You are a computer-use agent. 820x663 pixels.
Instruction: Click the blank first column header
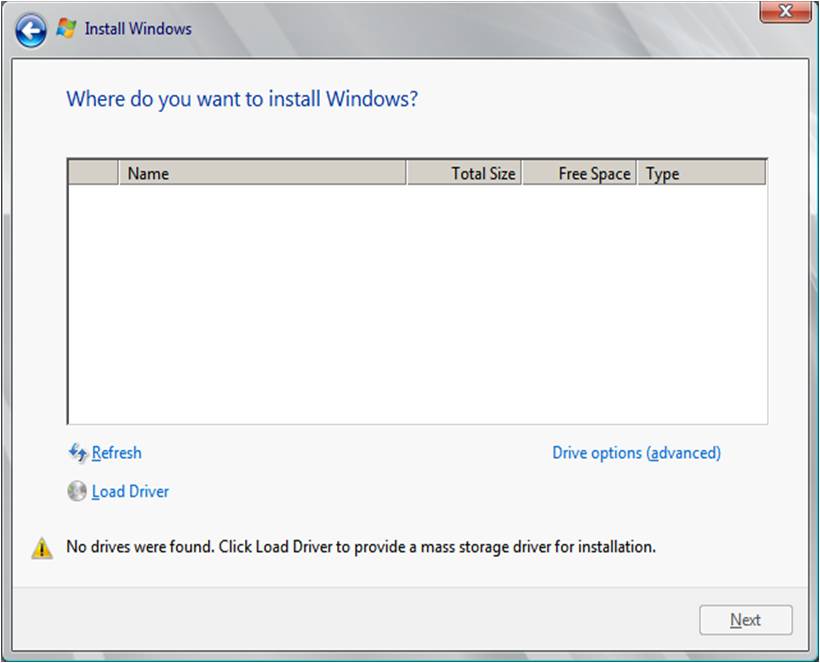tap(93, 173)
